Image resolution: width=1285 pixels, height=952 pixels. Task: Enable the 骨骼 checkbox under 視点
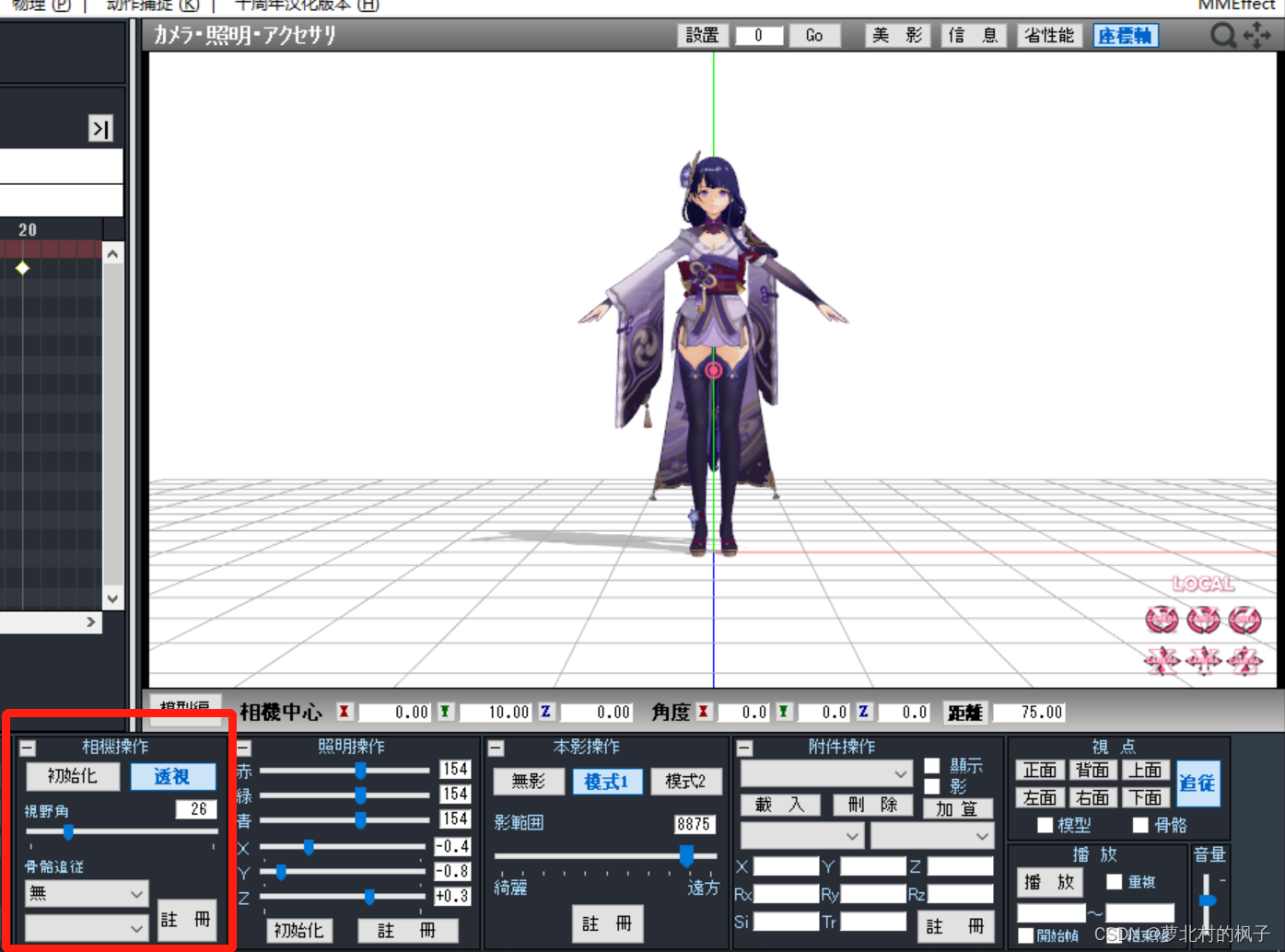[1140, 825]
